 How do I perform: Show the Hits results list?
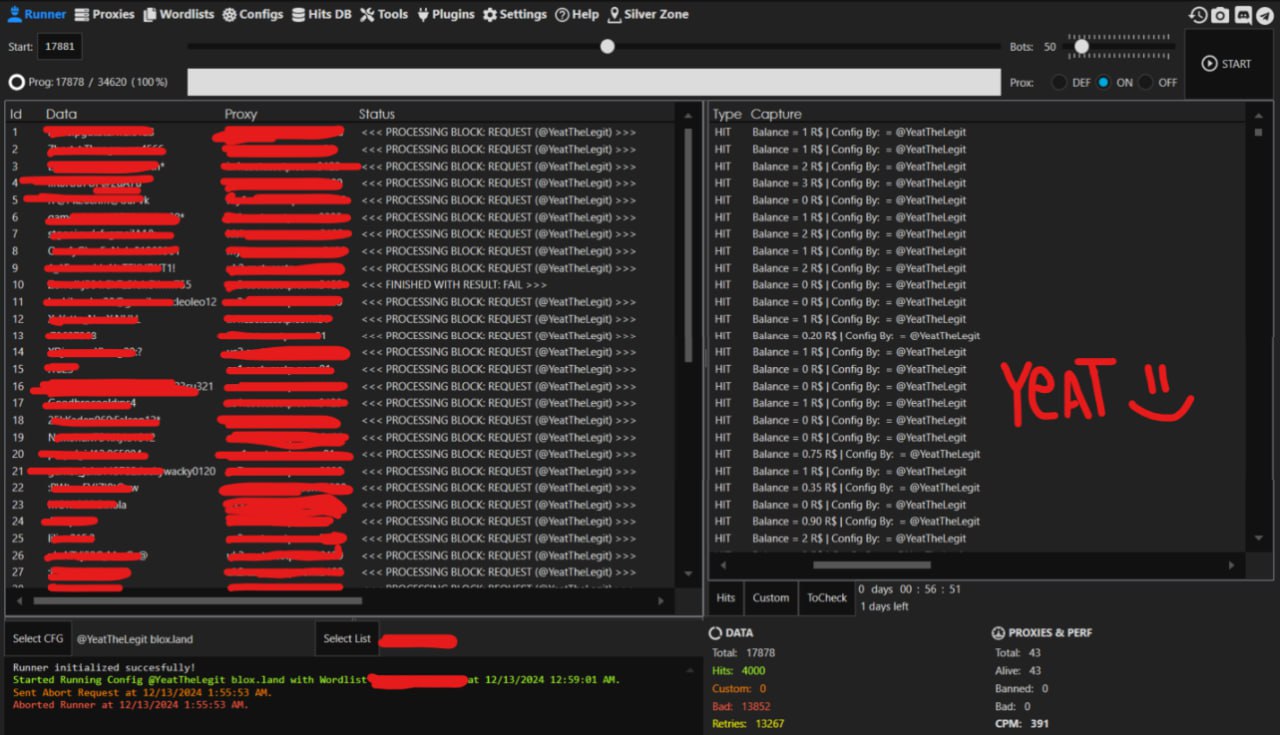click(726, 598)
